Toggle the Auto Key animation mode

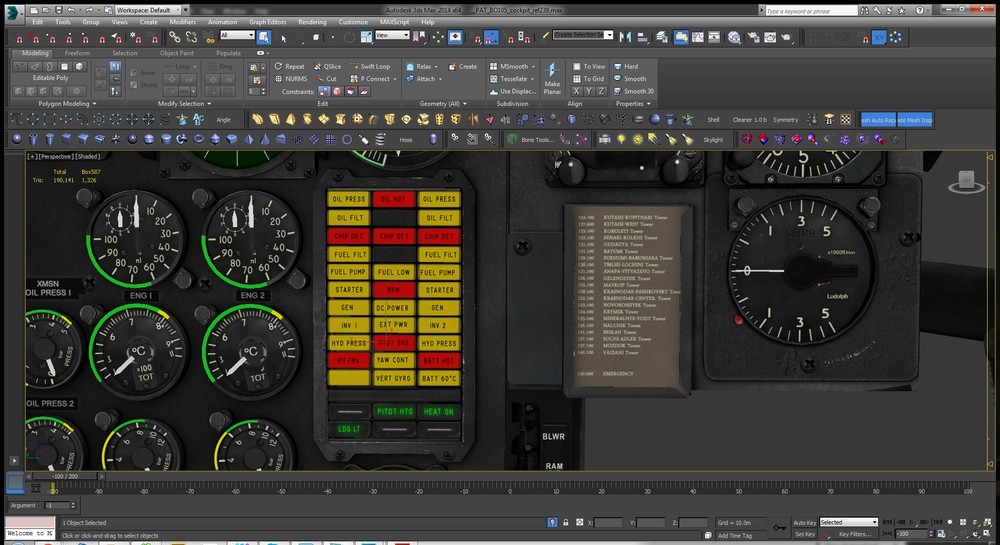pyautogui.click(x=804, y=522)
